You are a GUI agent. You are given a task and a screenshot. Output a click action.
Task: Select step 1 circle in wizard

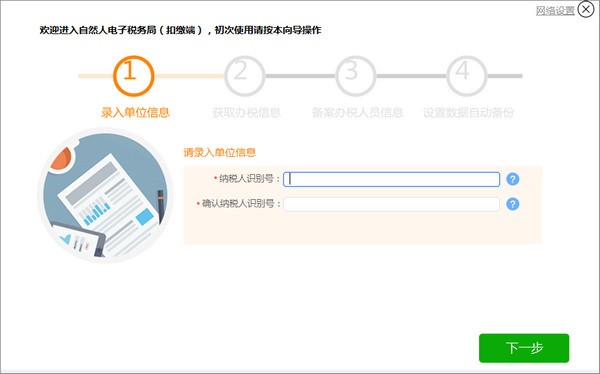(134, 76)
